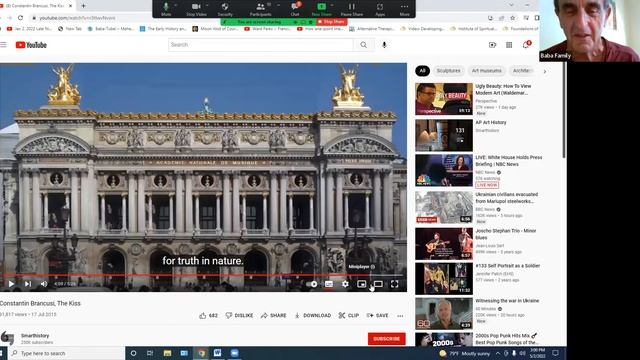The image size is (640, 360).
Task: Open Zoom More options menu
Action: point(404,9)
